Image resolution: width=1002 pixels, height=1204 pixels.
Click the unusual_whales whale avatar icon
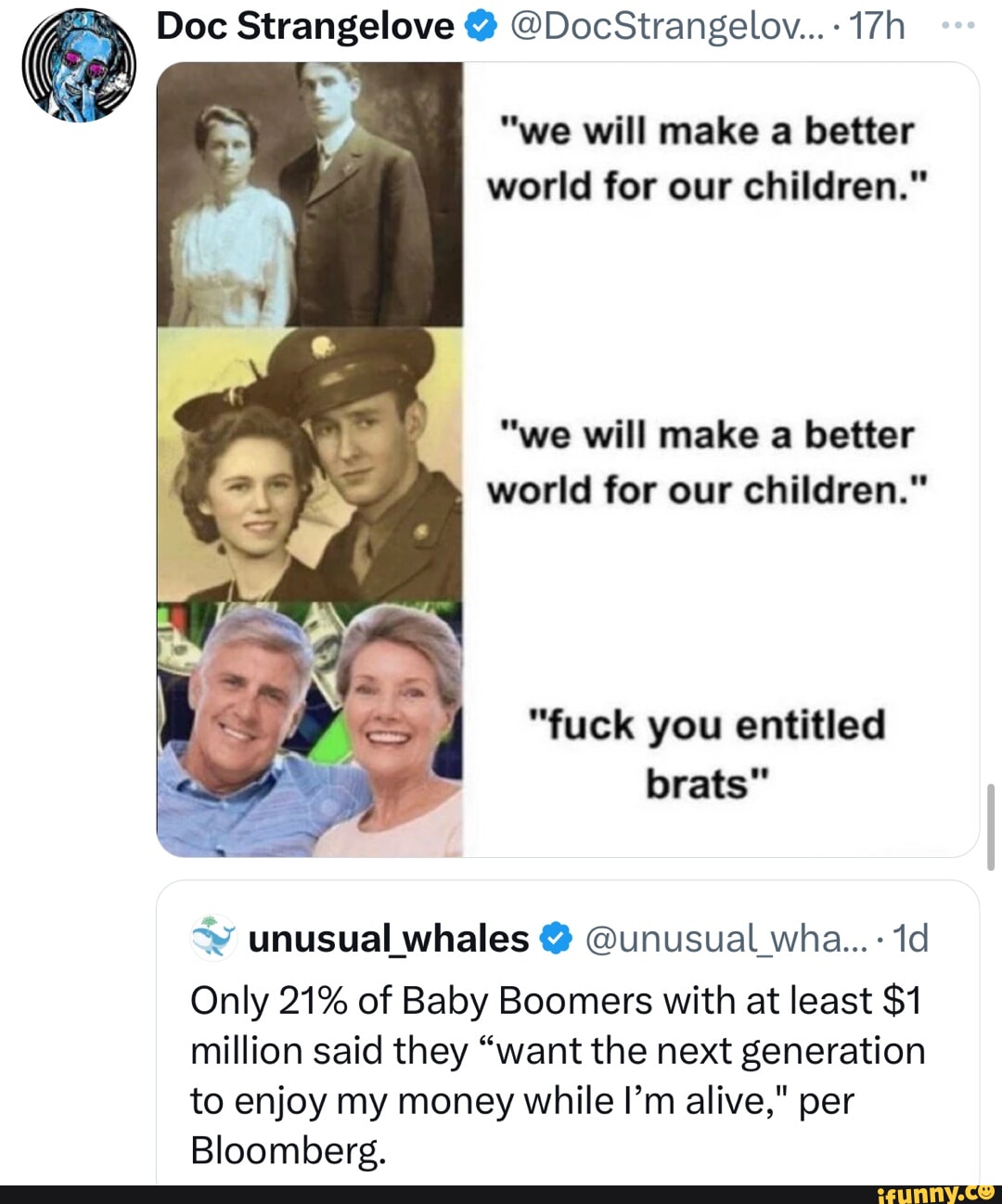(213, 938)
